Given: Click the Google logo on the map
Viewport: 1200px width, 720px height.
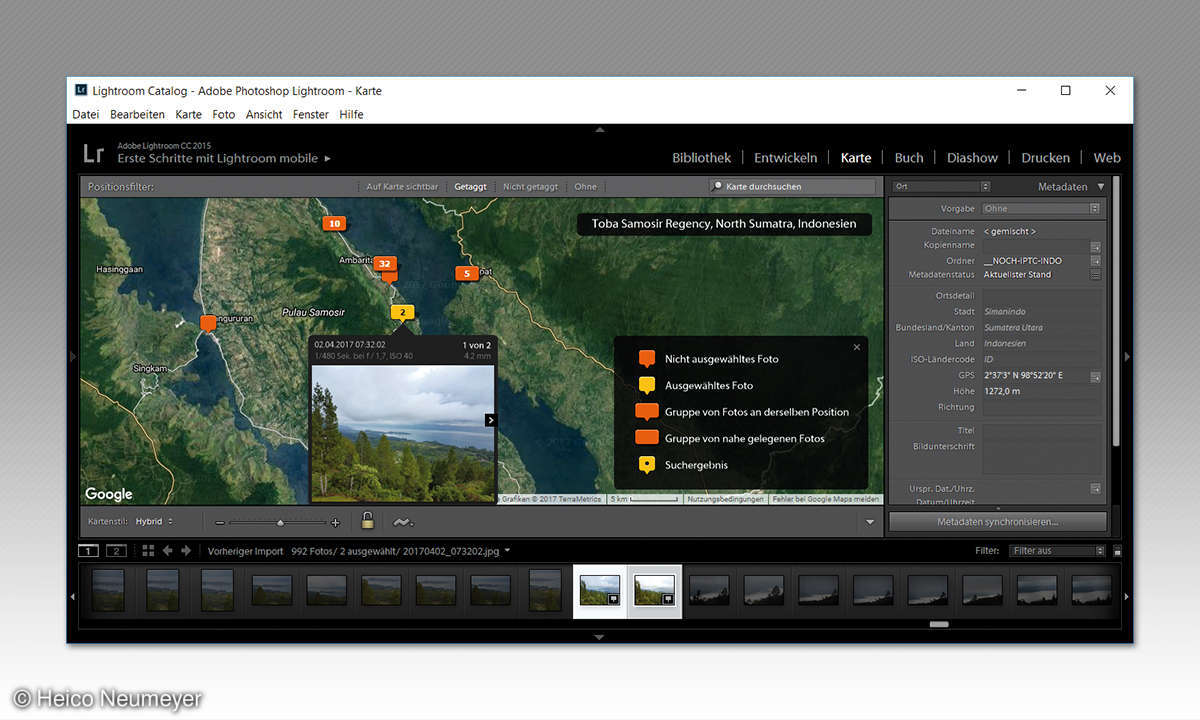Looking at the screenshot, I should pyautogui.click(x=109, y=494).
